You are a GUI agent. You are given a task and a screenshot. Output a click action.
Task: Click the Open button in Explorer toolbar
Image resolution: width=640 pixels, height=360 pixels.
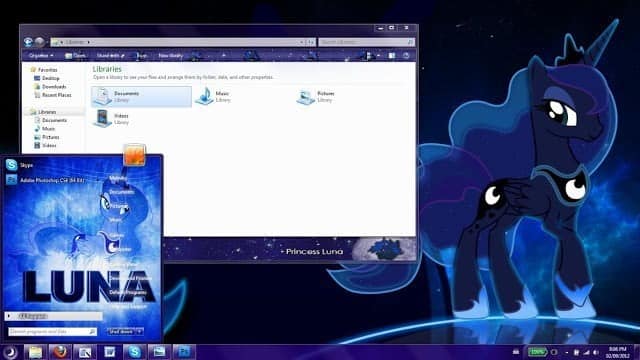pyautogui.click(x=76, y=56)
